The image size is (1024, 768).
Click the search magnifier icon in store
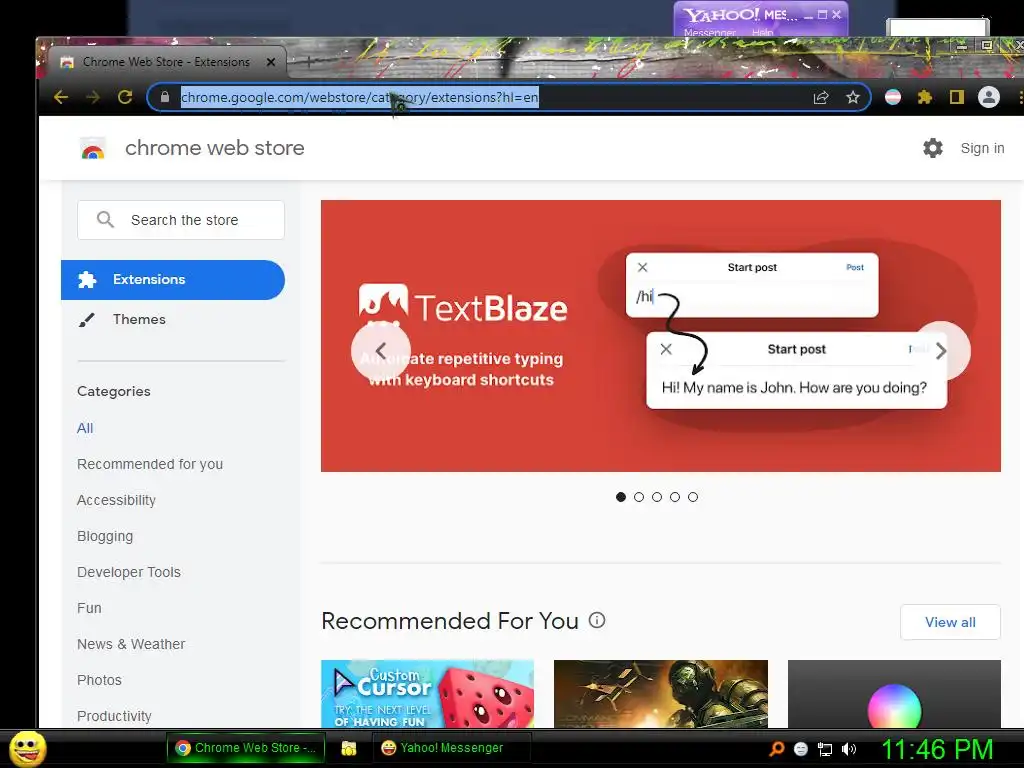click(105, 219)
